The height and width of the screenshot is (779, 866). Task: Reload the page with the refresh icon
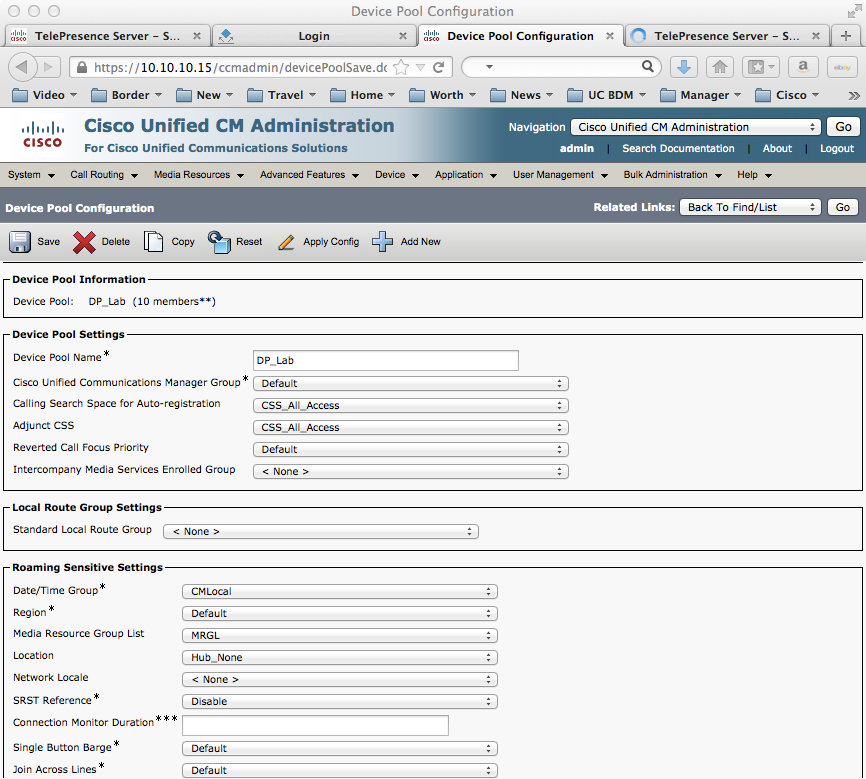pyautogui.click(x=439, y=67)
